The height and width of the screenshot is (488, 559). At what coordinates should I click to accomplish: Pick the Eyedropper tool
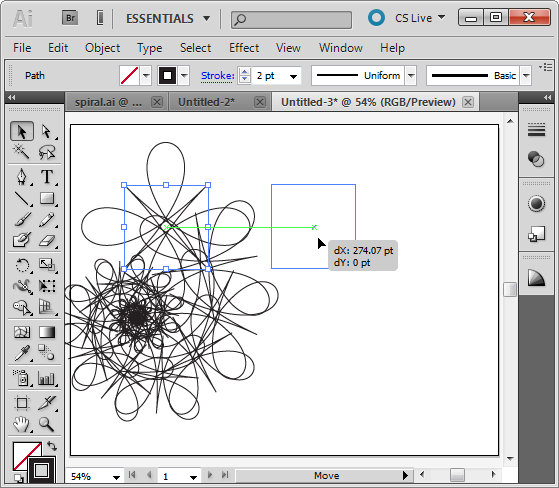click(22, 353)
